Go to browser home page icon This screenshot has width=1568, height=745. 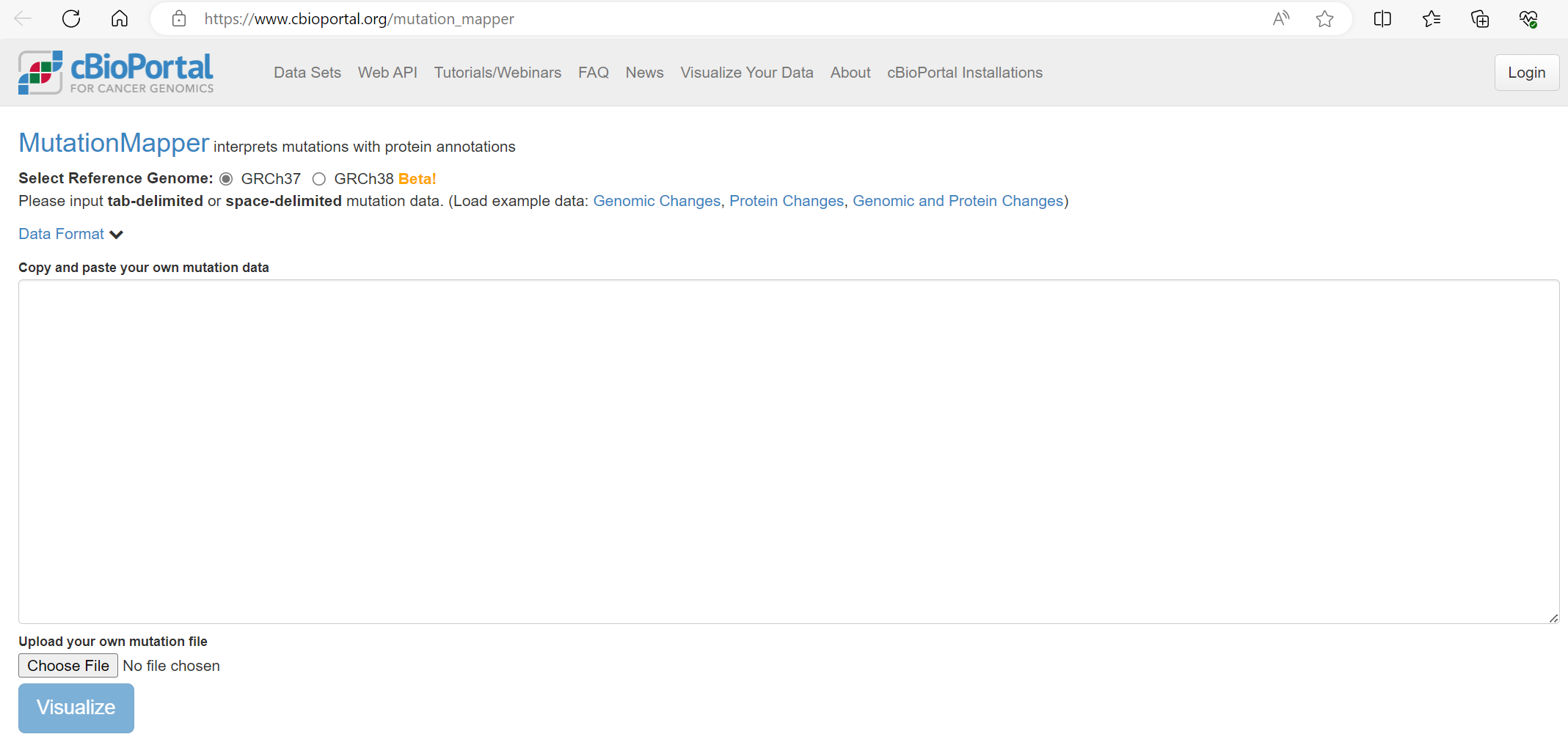coord(120,18)
